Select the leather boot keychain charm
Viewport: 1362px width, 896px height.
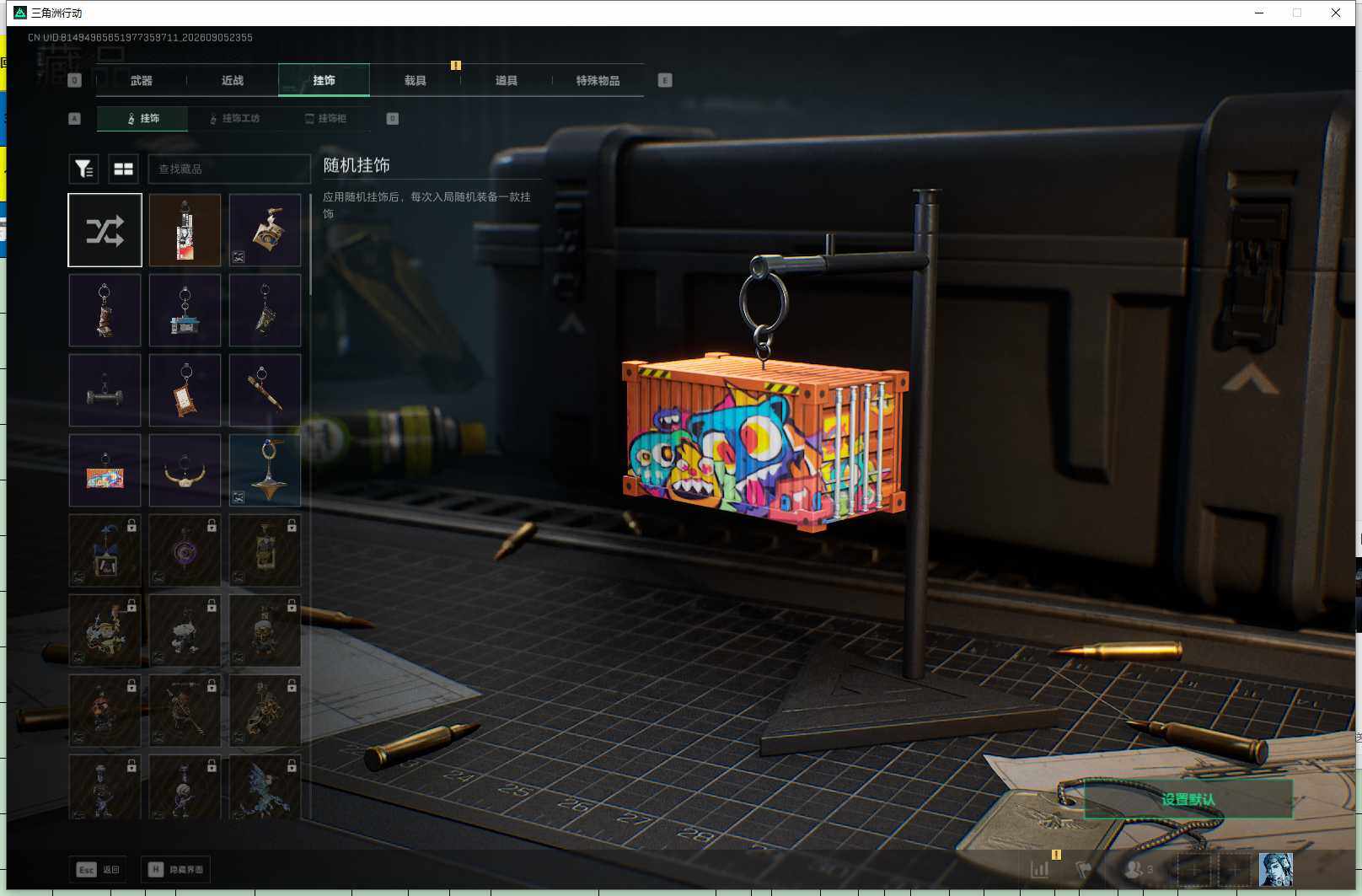click(x=105, y=310)
